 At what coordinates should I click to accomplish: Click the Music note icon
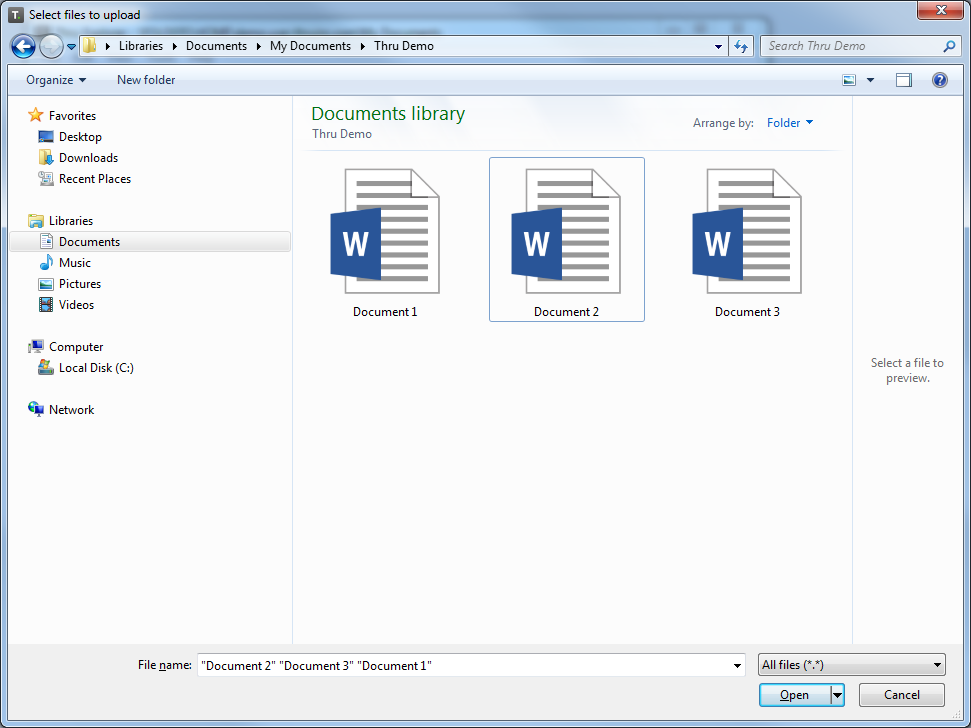(x=46, y=262)
